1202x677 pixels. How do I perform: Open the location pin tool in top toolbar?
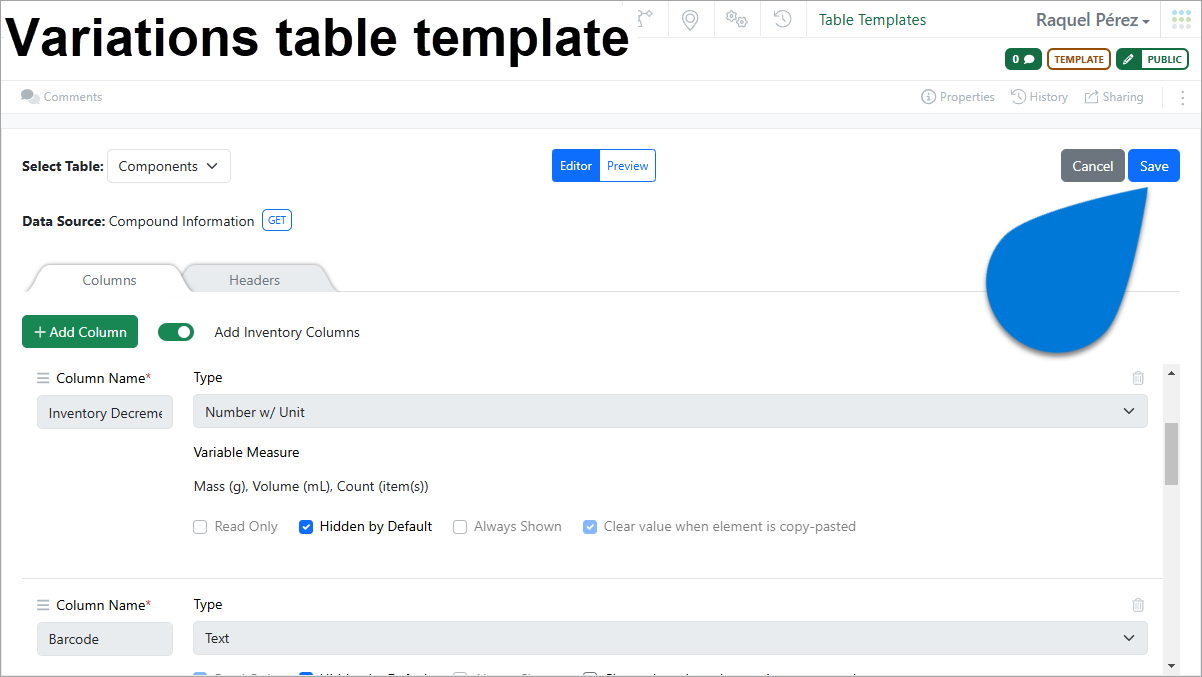690,18
